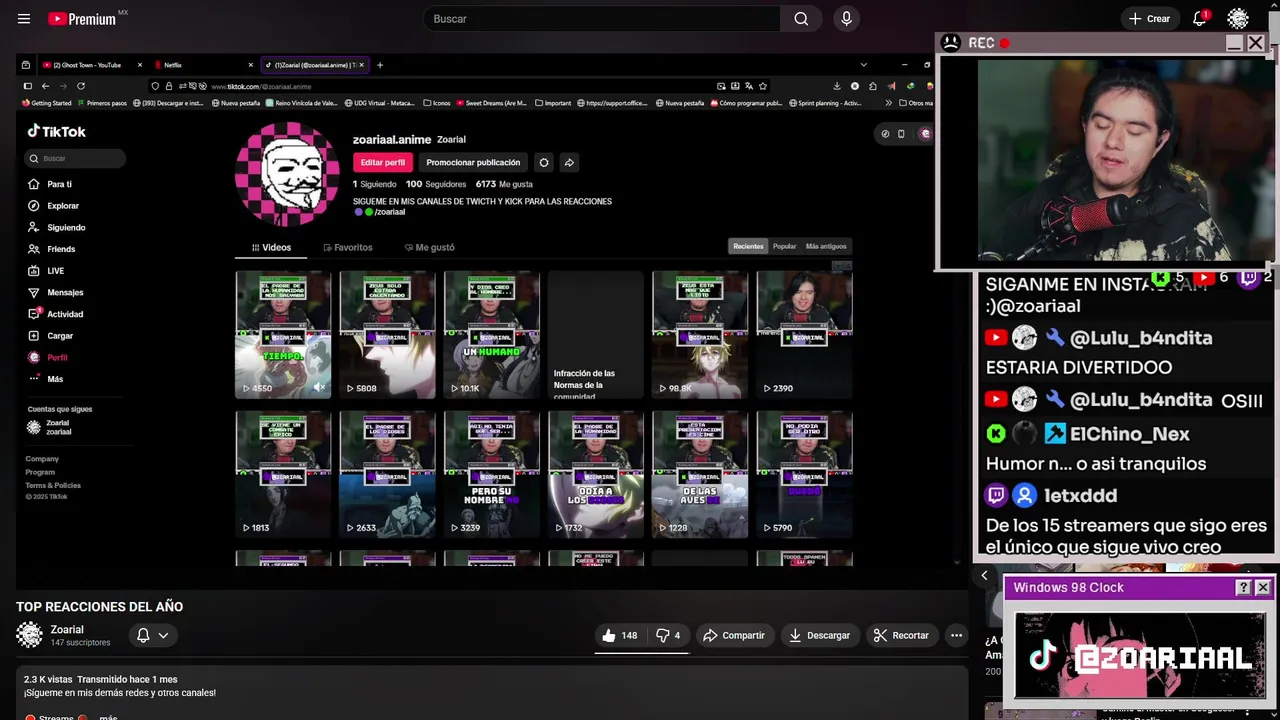1280x720 pixels.
Task: Click the help button on Windows 98 Clock
Action: click(x=1243, y=588)
